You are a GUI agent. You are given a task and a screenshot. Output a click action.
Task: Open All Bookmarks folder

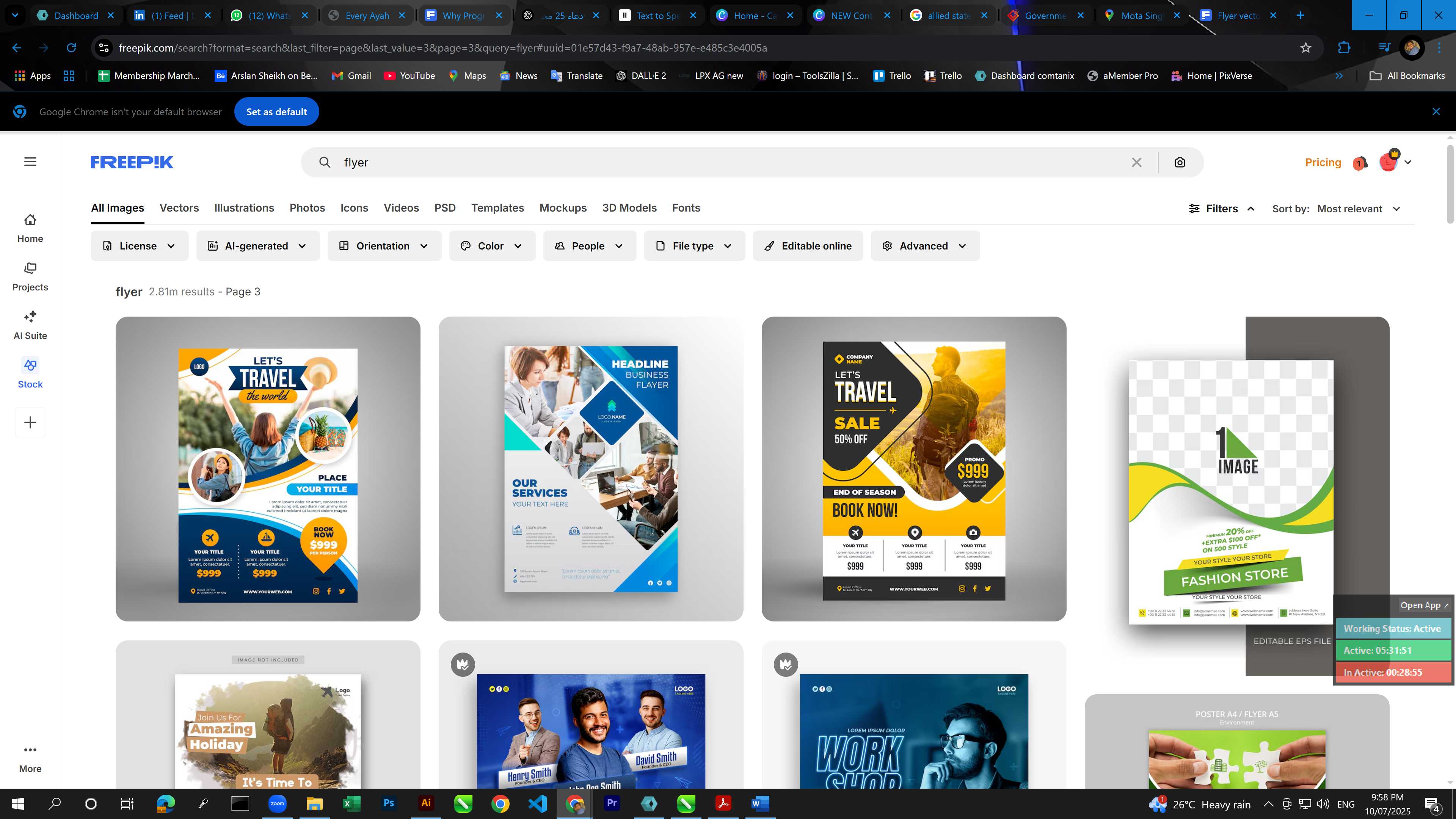[1407, 76]
